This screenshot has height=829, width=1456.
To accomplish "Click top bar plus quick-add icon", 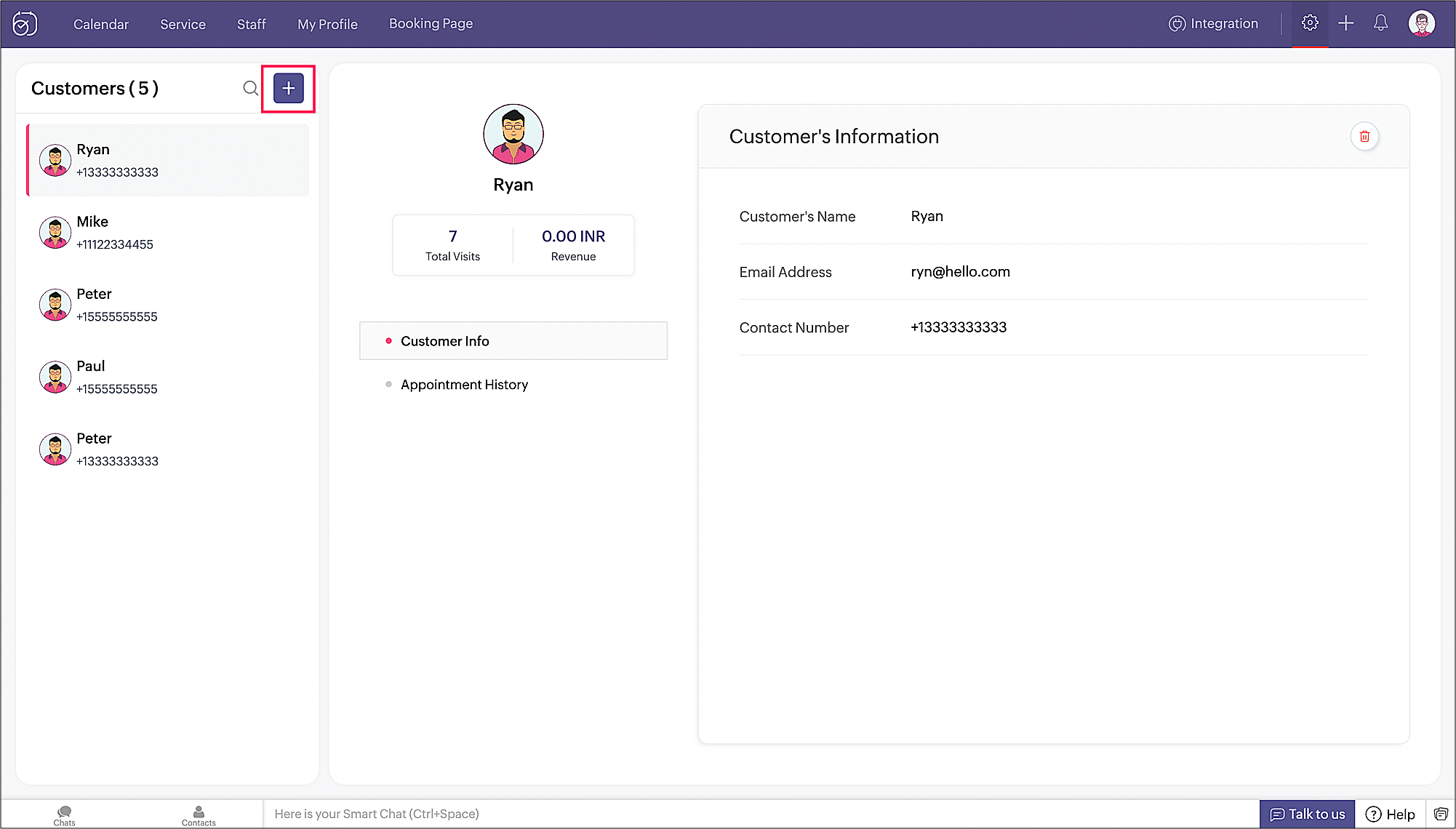I will (x=1345, y=23).
